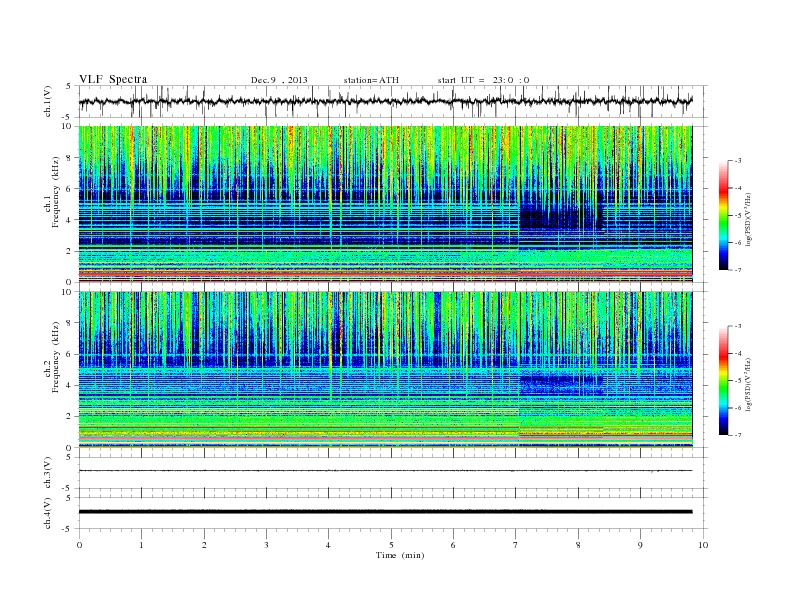This screenshot has height=612, width=792.
Task: Click the ch.2 colorbar label 'log(PSD)(V²/Hz)'
Action: click(x=749, y=383)
